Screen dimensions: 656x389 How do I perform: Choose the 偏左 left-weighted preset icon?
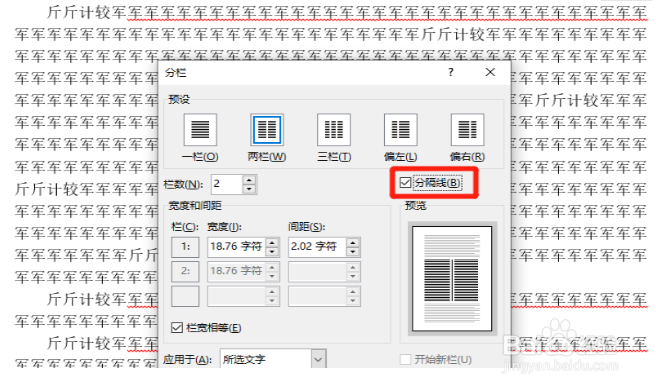click(400, 129)
